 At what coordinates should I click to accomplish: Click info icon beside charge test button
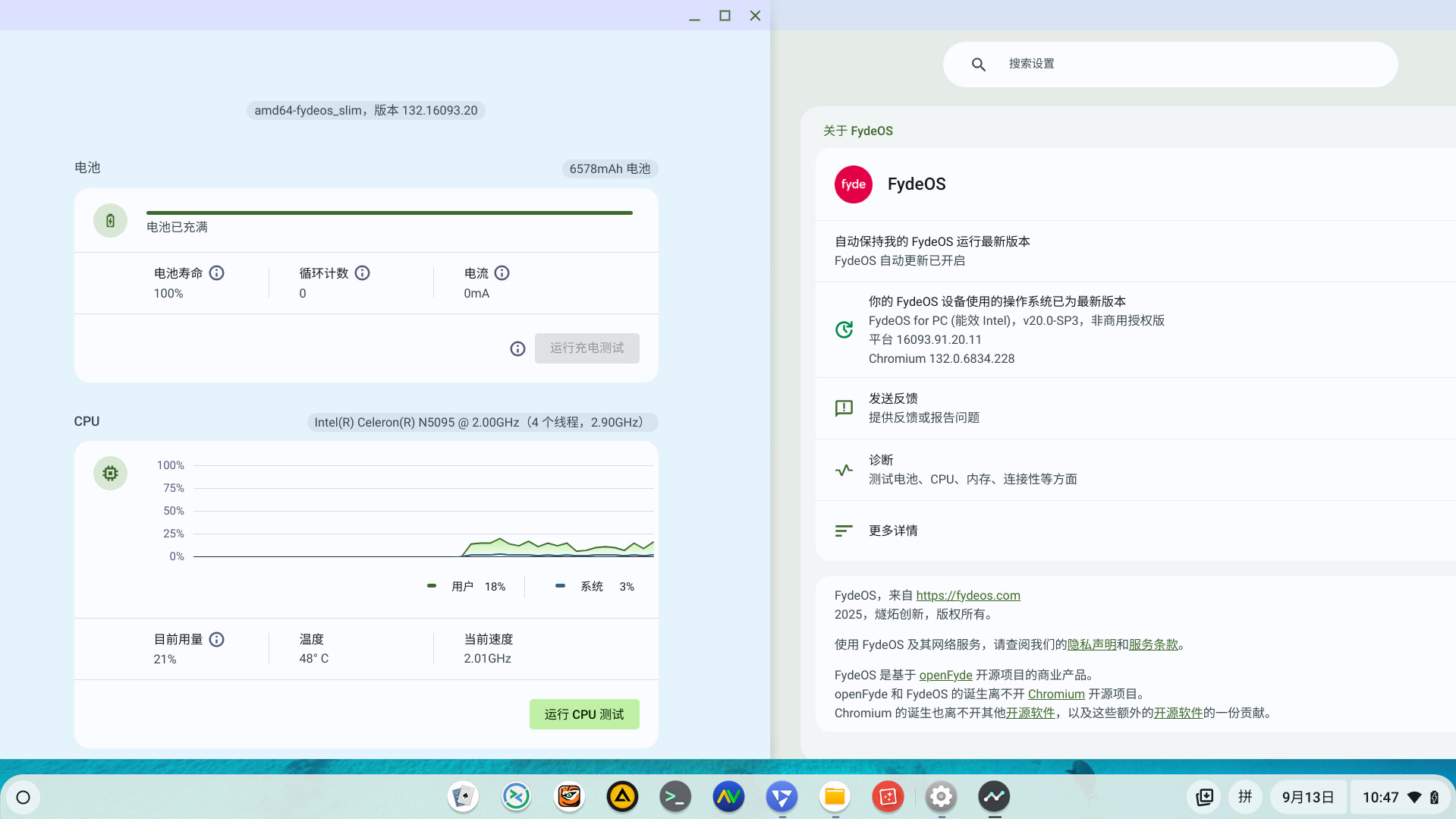517,348
